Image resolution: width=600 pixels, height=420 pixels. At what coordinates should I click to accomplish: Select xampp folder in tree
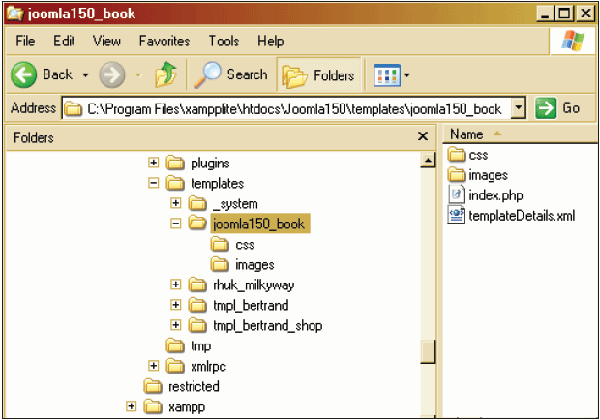[187, 407]
